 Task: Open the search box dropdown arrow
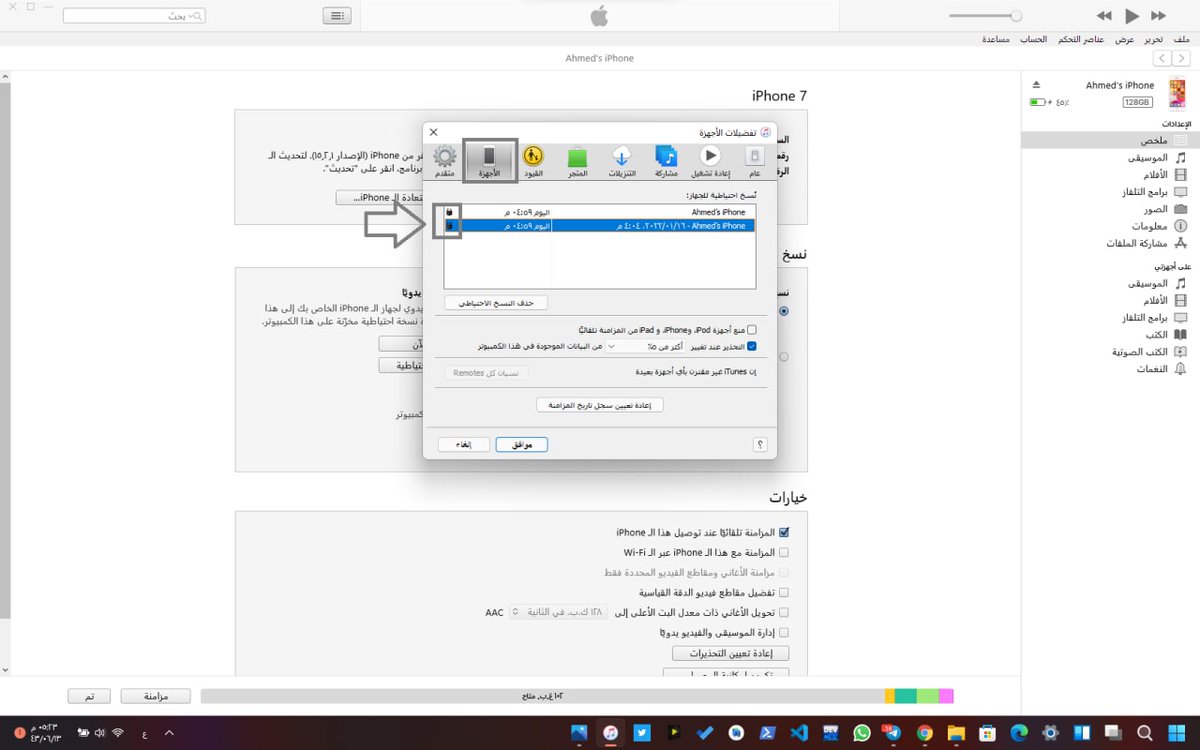[193, 16]
